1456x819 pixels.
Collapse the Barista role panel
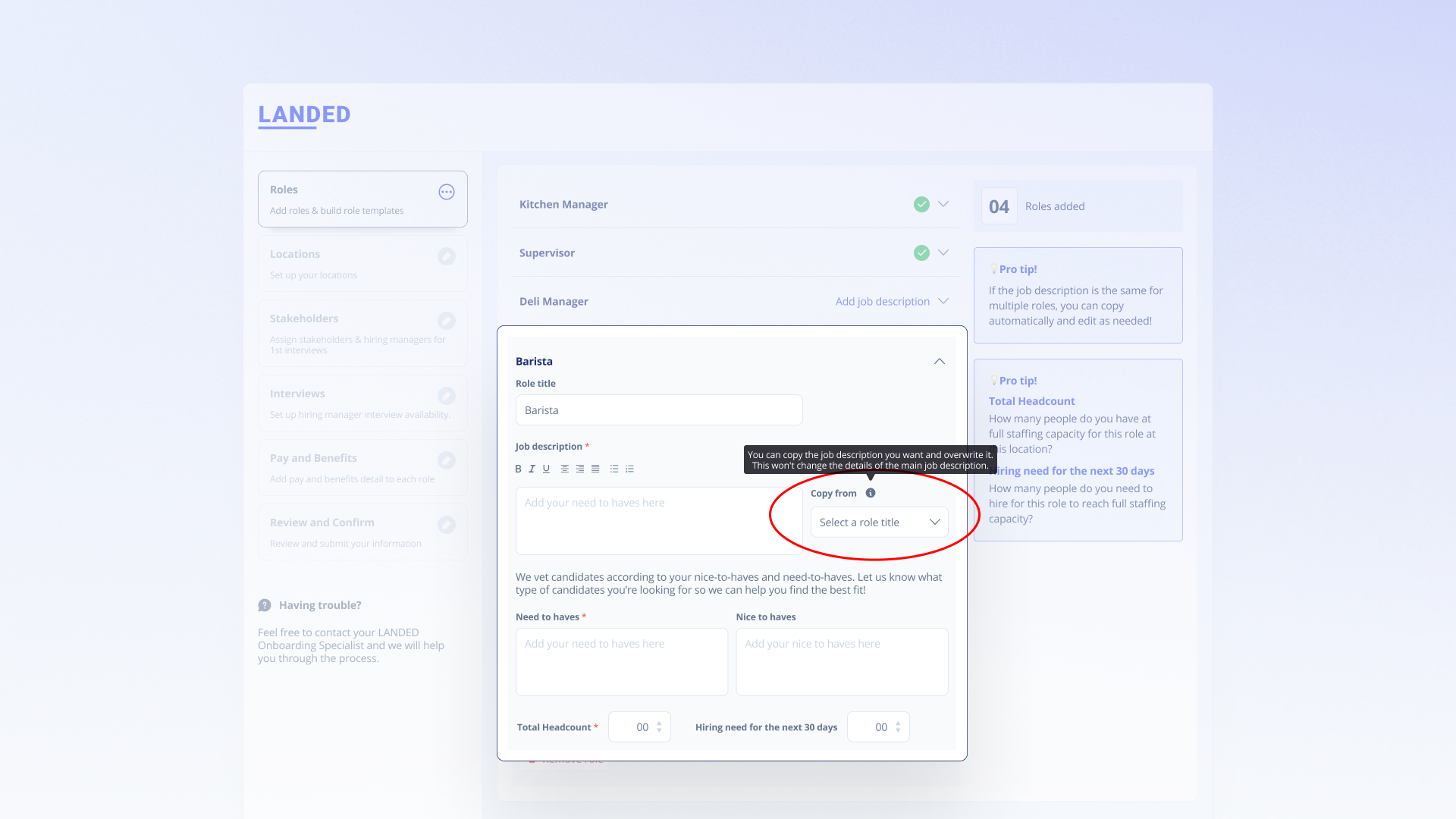click(x=940, y=361)
